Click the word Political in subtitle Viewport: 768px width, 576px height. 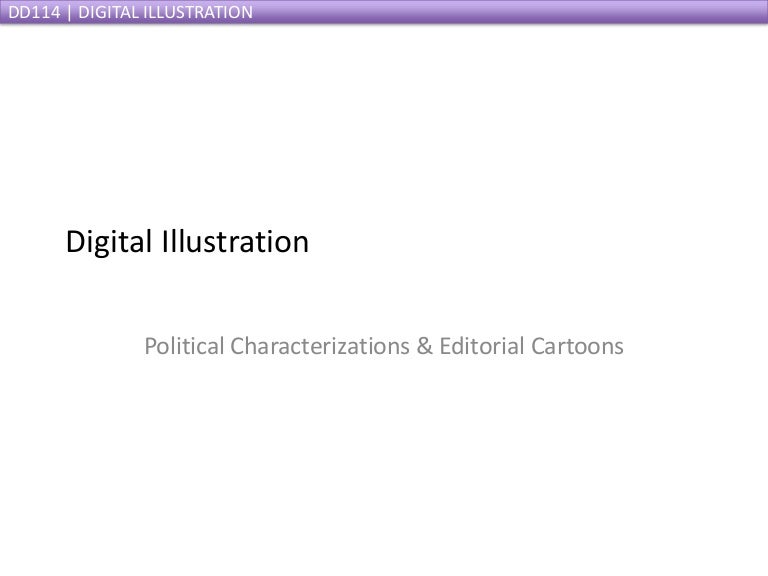[185, 347]
